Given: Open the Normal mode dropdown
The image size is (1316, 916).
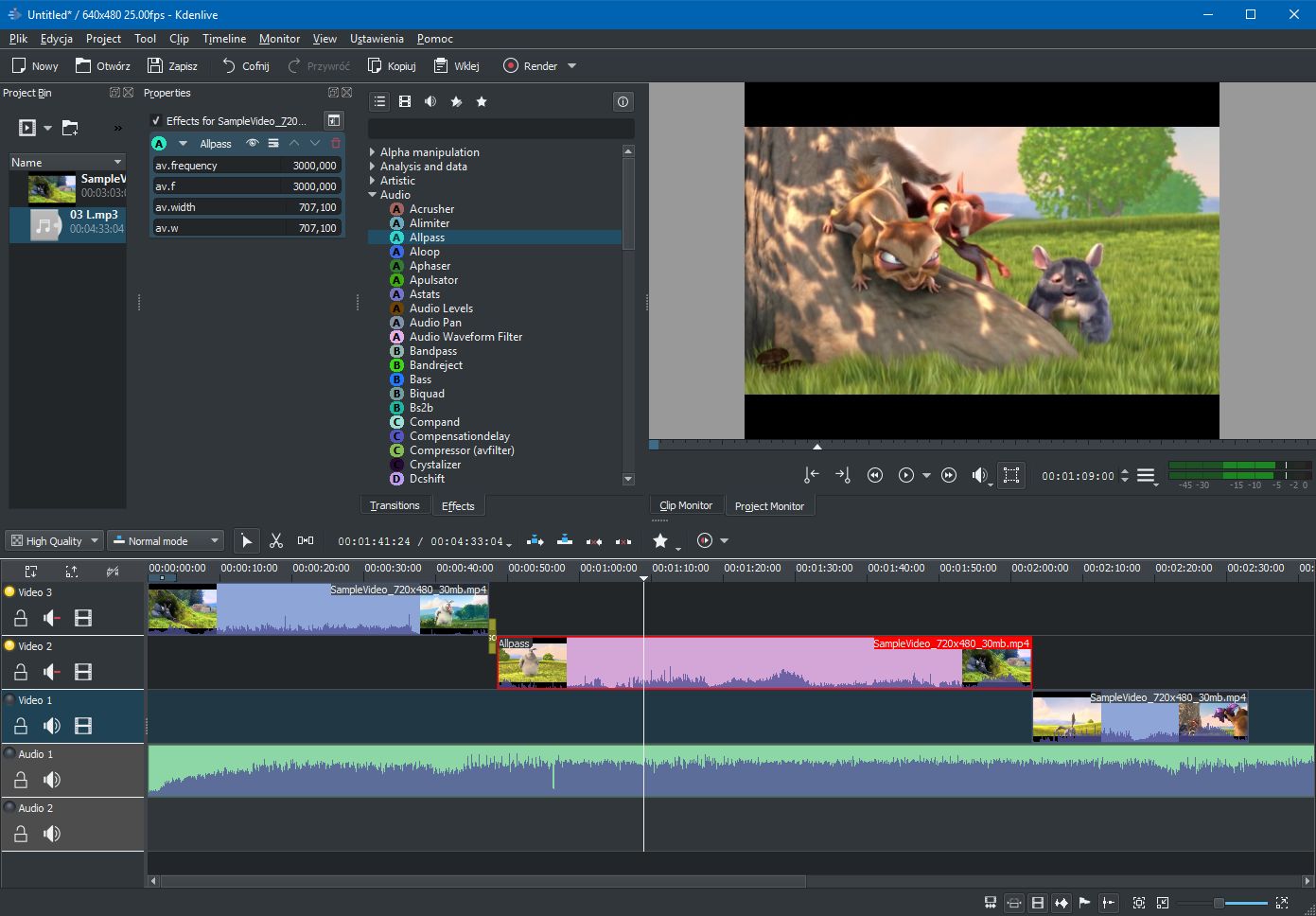Looking at the screenshot, I should click(x=166, y=541).
